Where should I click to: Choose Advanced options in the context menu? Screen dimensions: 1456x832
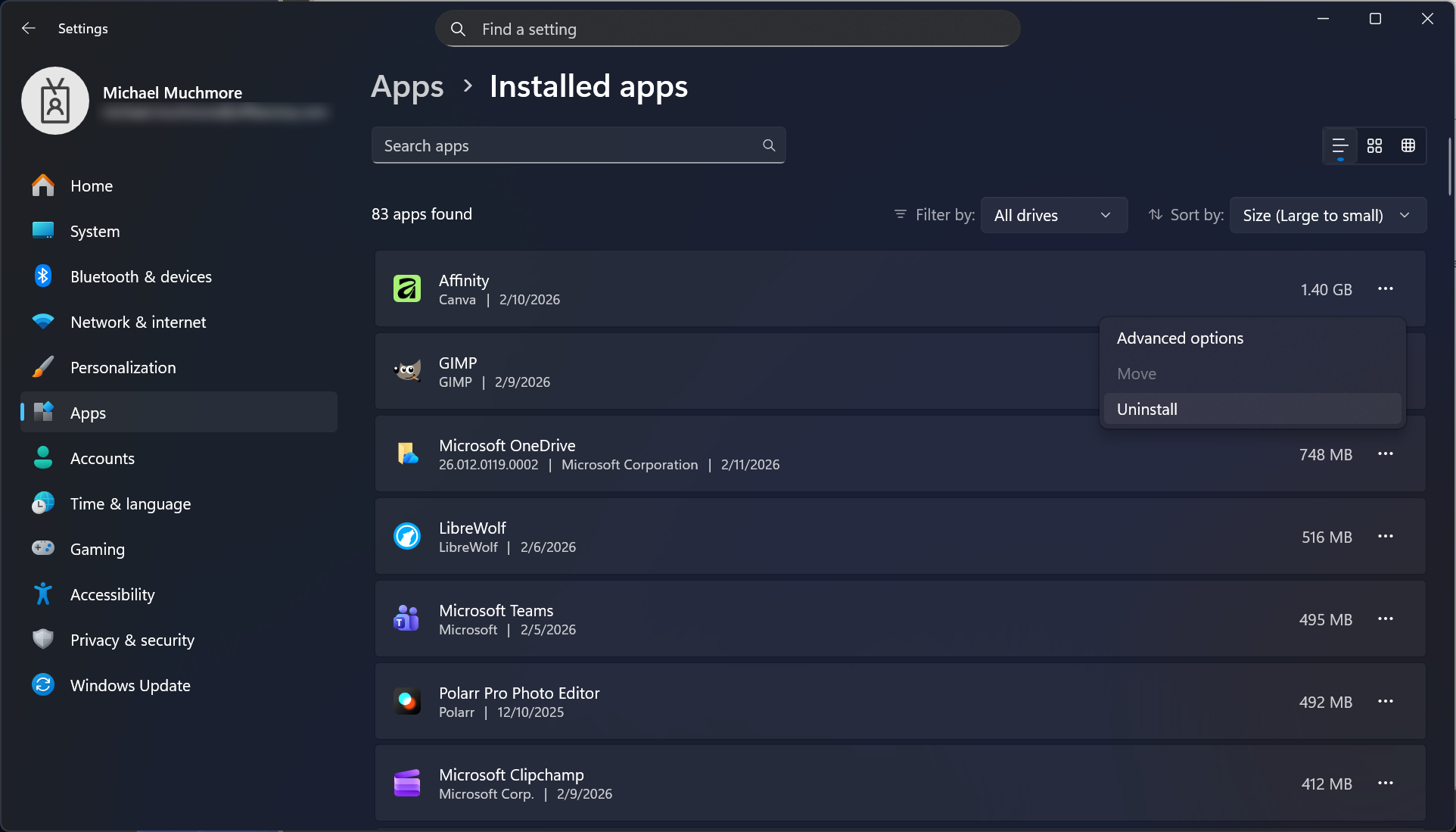pyautogui.click(x=1179, y=338)
